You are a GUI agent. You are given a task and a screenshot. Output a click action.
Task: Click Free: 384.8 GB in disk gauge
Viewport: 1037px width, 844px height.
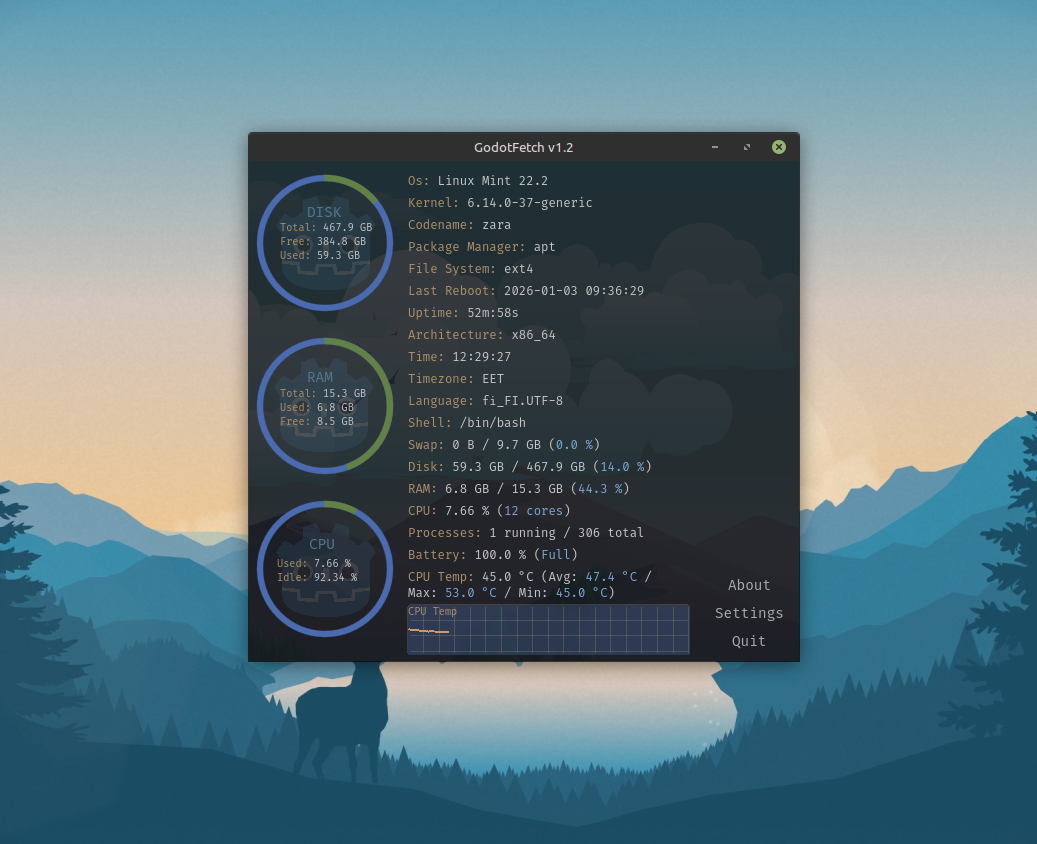tap(323, 241)
